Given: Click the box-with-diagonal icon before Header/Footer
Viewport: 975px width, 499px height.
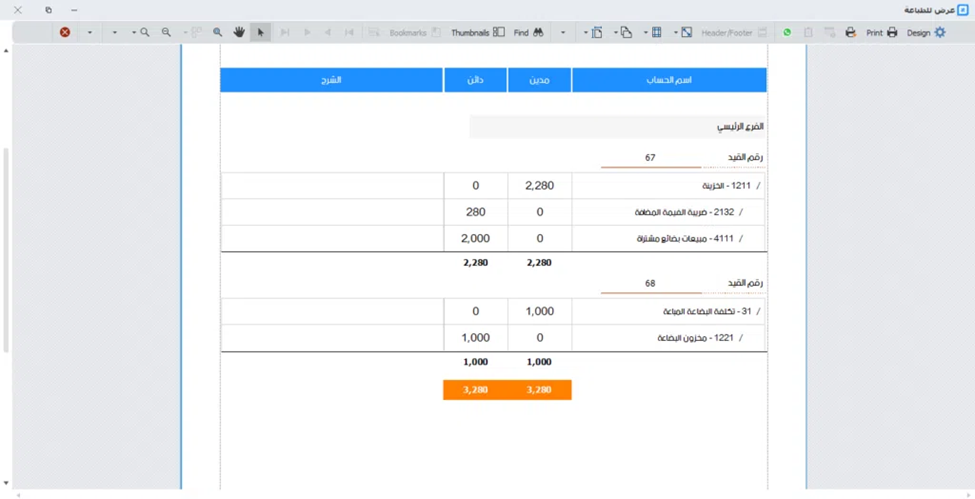Looking at the screenshot, I should tap(687, 32).
